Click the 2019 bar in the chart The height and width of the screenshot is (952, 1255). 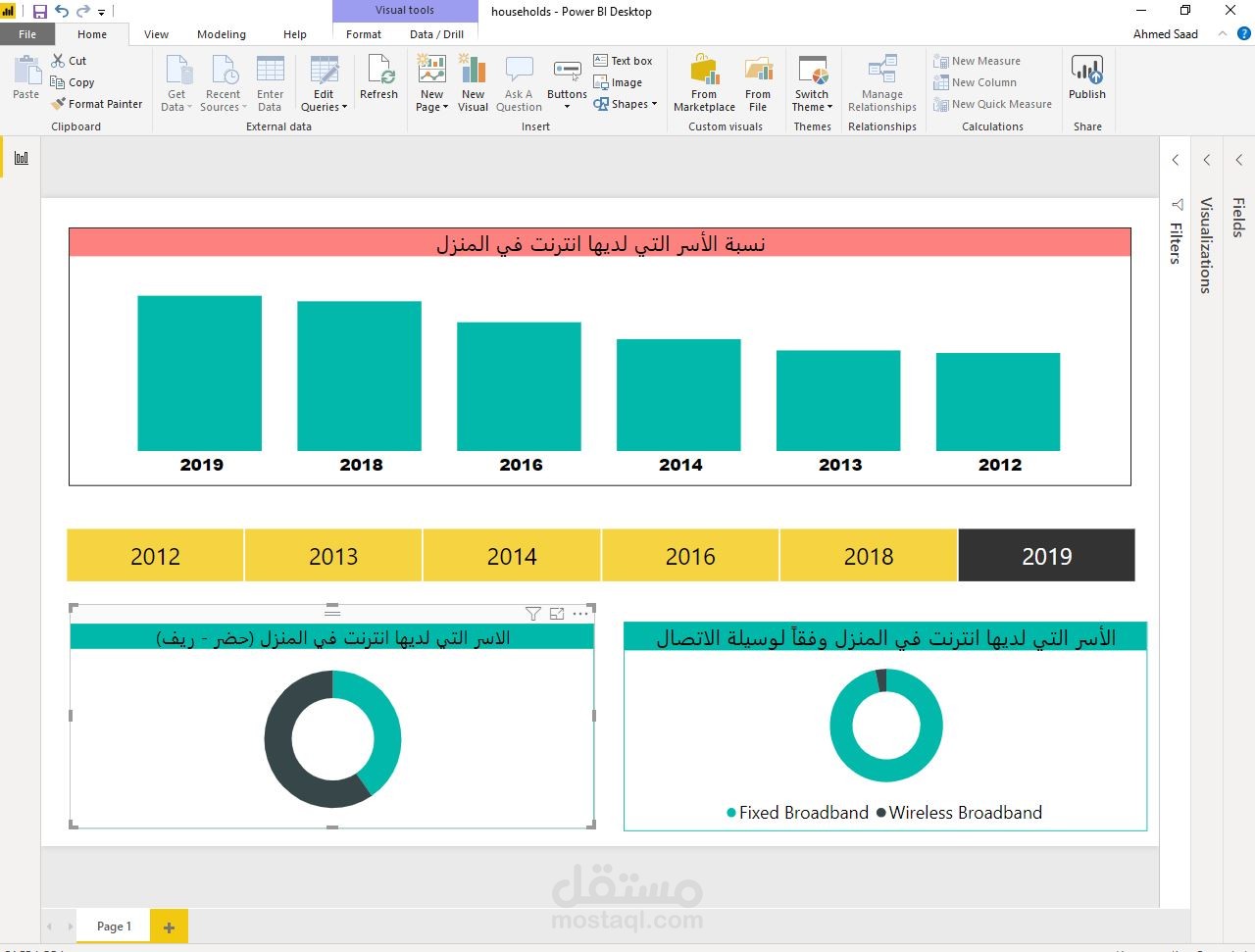[x=200, y=374]
